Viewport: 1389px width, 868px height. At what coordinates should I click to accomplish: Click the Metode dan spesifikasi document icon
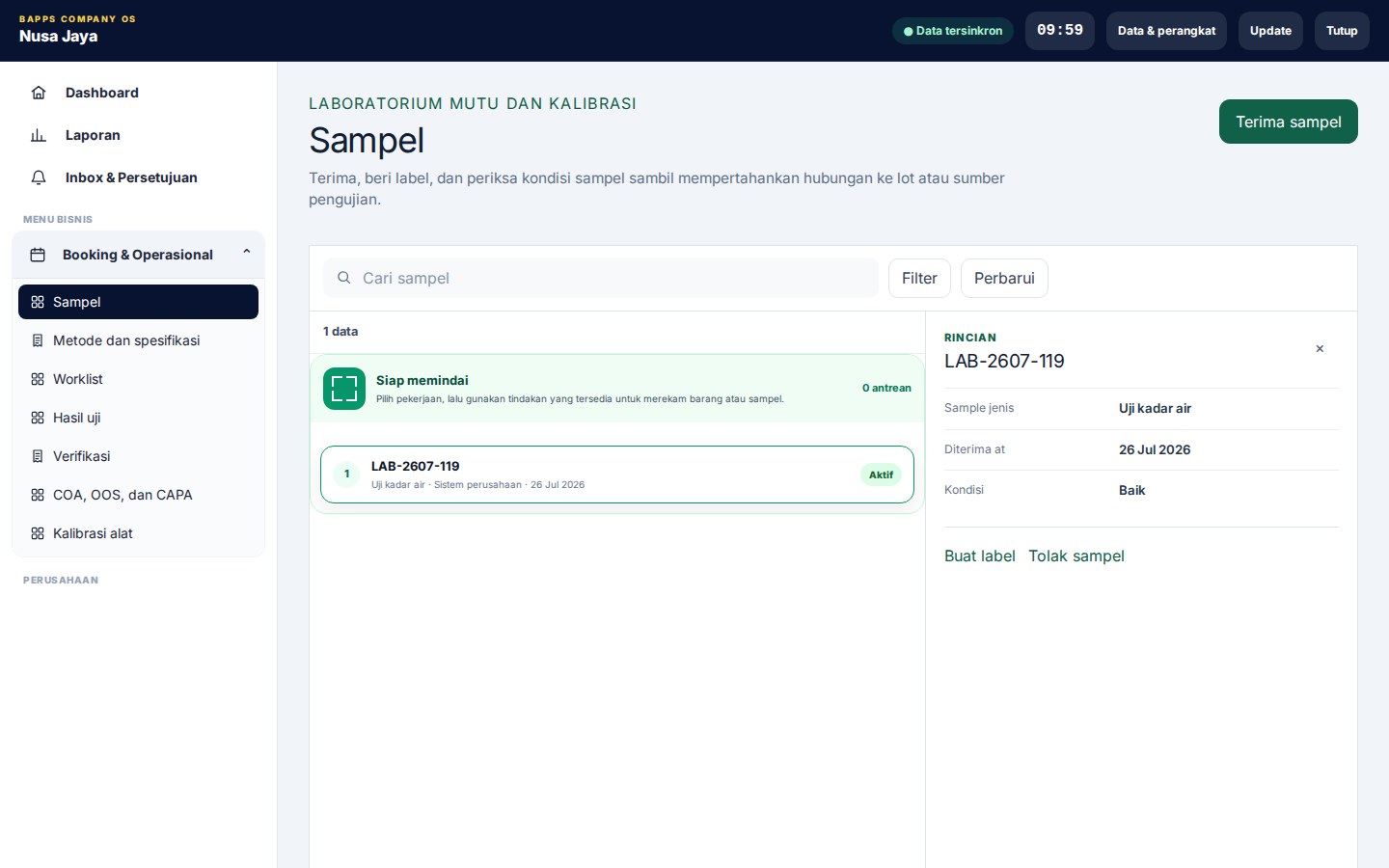38,340
